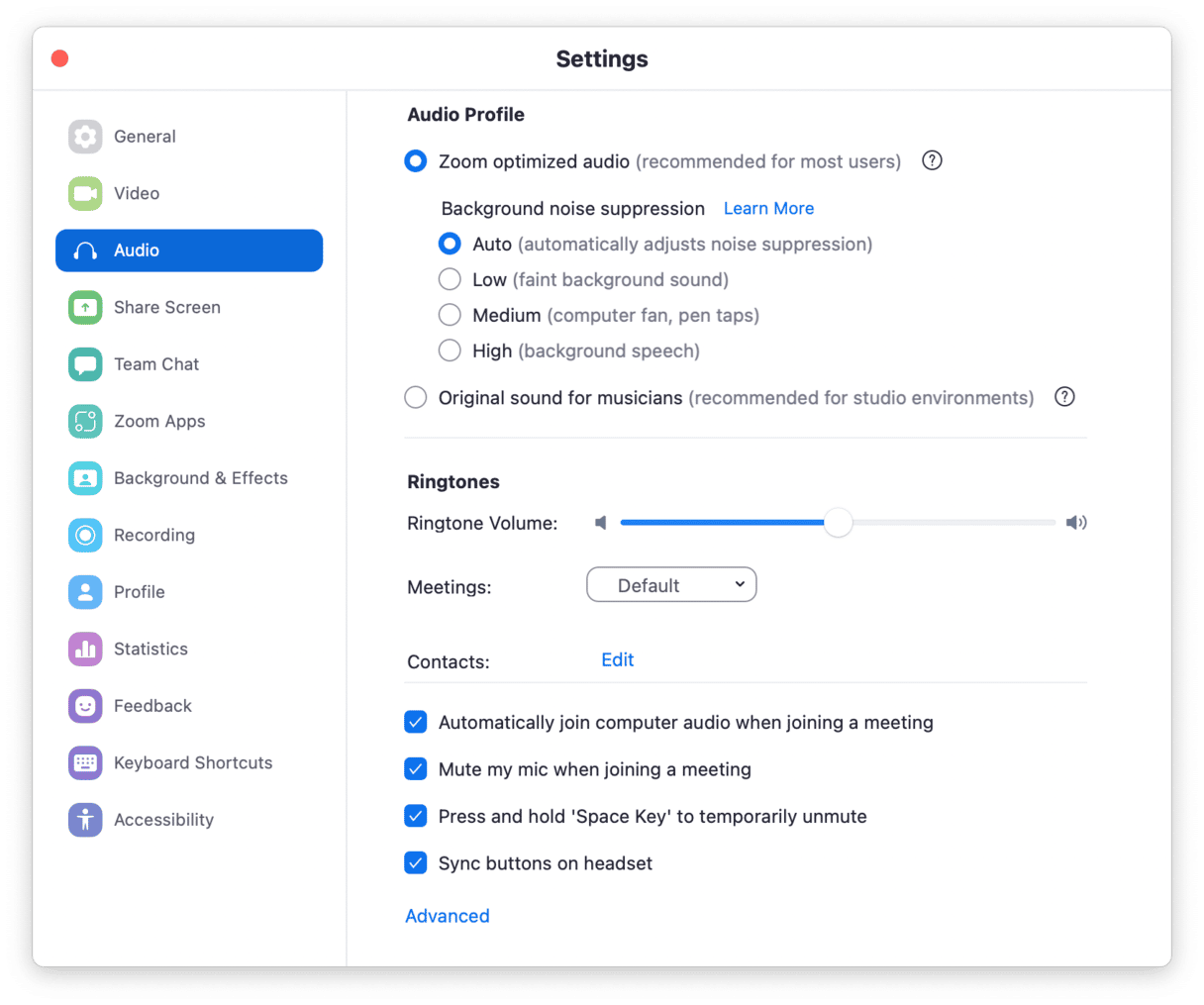Select Original sound for musicians radio

(x=416, y=397)
